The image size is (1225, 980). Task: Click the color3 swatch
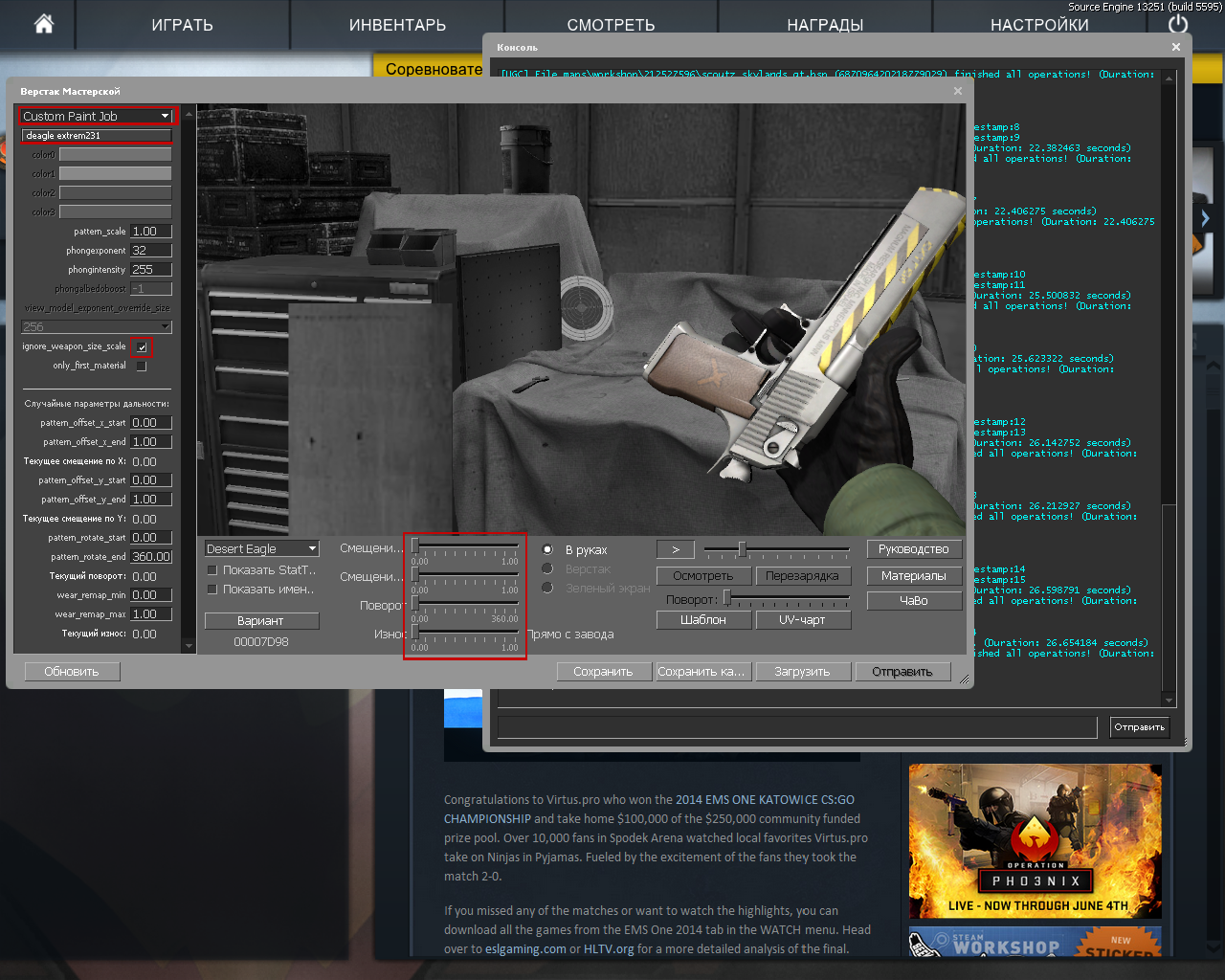[x=116, y=212]
